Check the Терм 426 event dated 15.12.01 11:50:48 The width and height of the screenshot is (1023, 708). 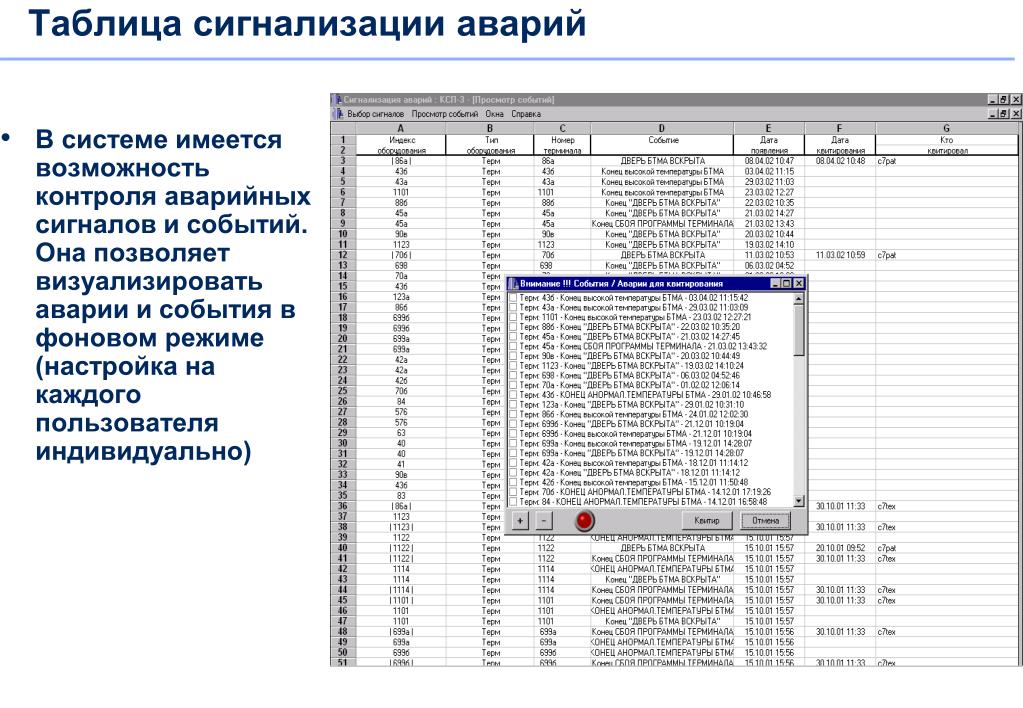tap(513, 482)
